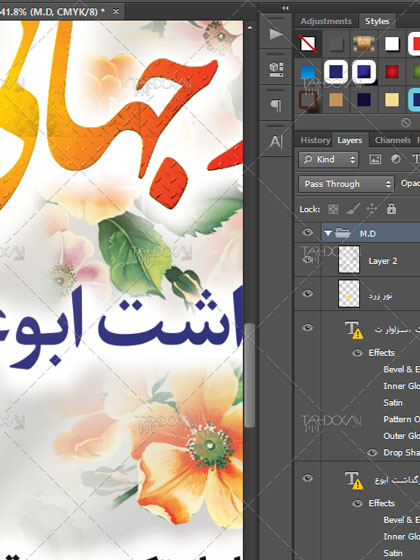Click the Clear Style icon in Styles panel
The image size is (420, 560).
coord(405,122)
